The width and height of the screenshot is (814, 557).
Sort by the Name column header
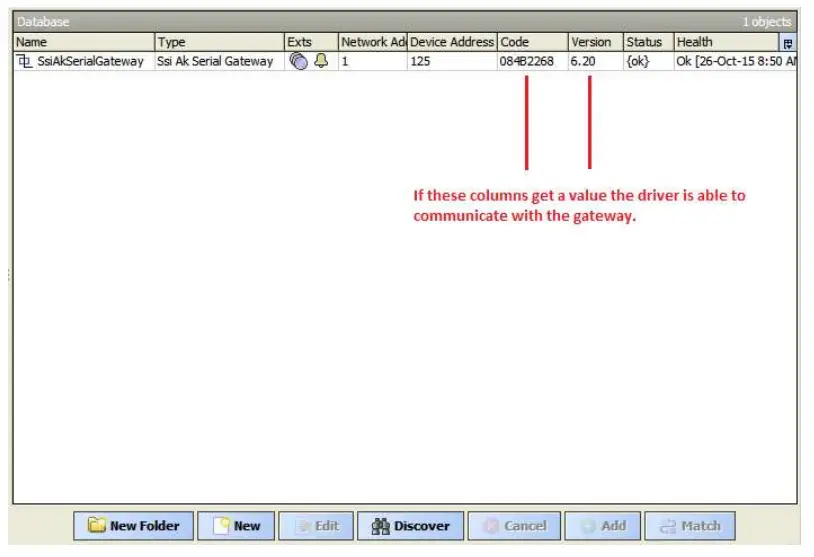84,42
